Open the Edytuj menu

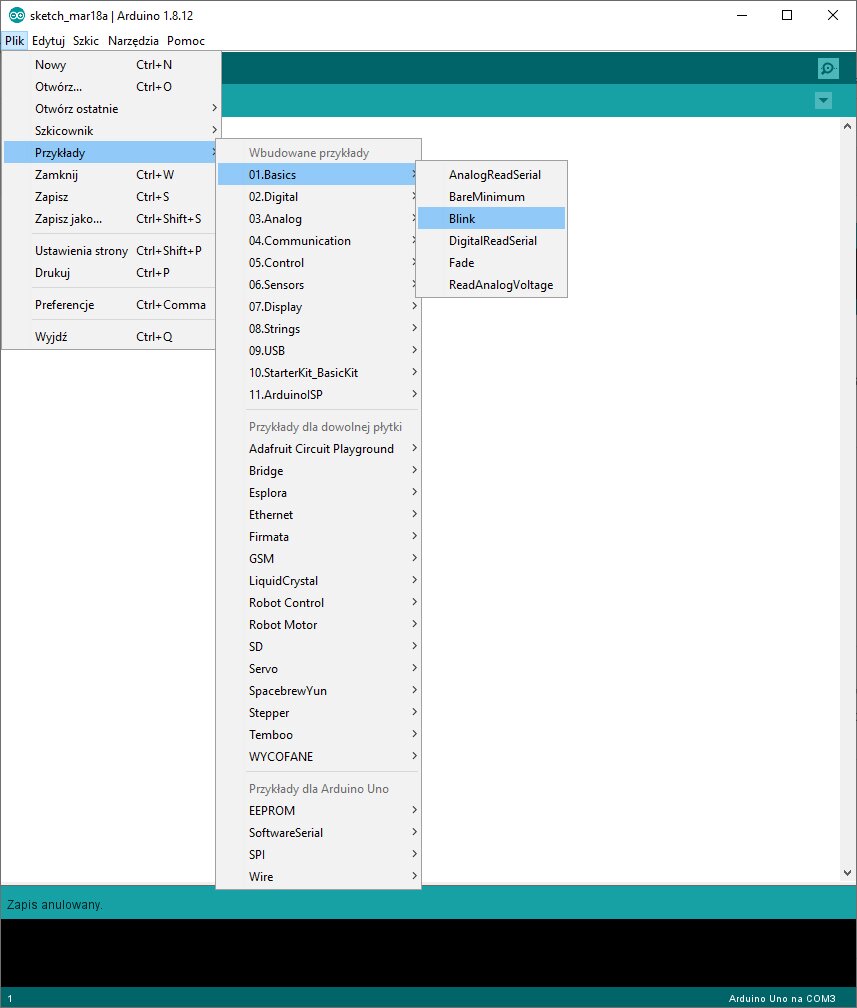click(x=48, y=40)
